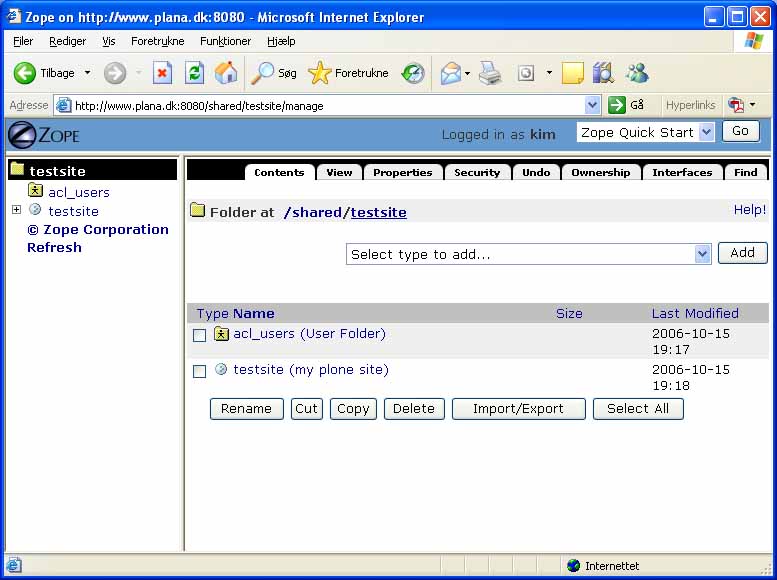Open the History toolbar icon
The height and width of the screenshot is (580, 777).
click(413, 73)
